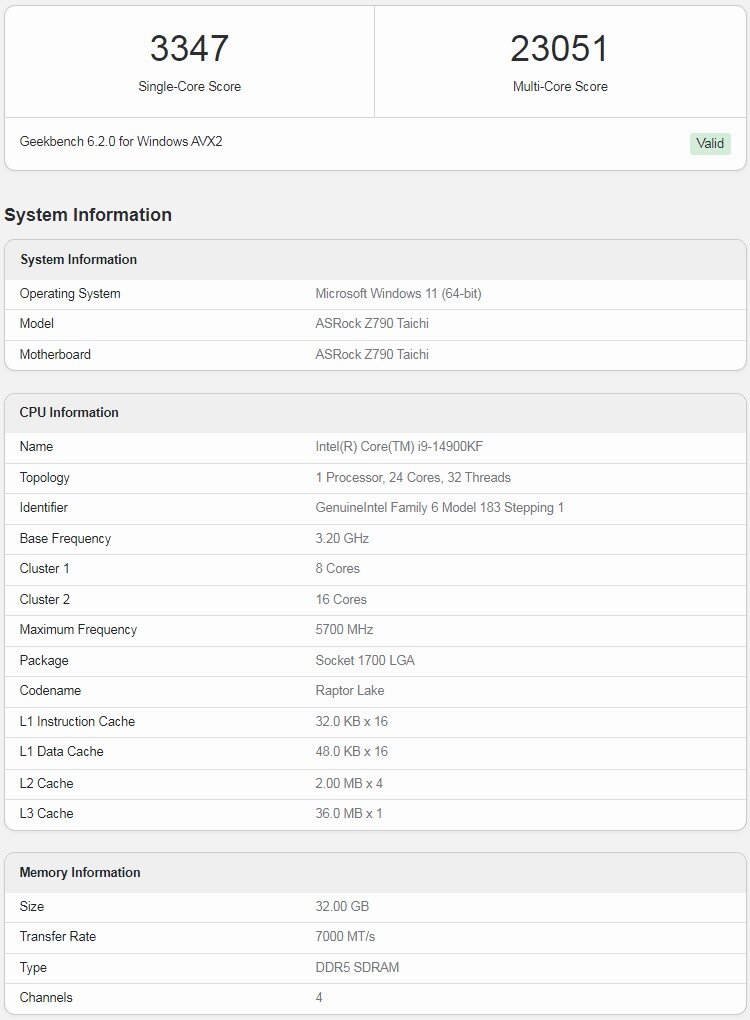Click the Codename row label
The height and width of the screenshot is (1020, 750).
tap(50, 691)
